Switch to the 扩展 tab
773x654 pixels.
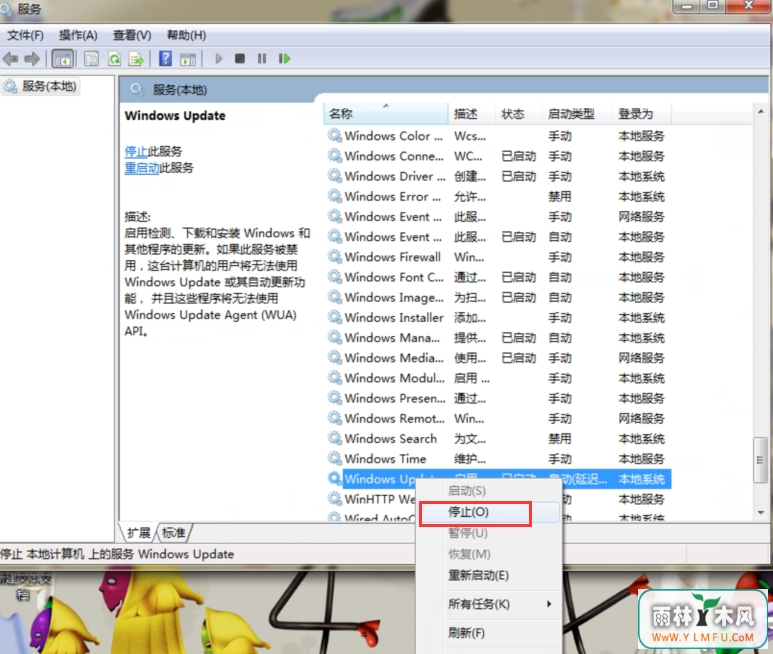[139, 533]
